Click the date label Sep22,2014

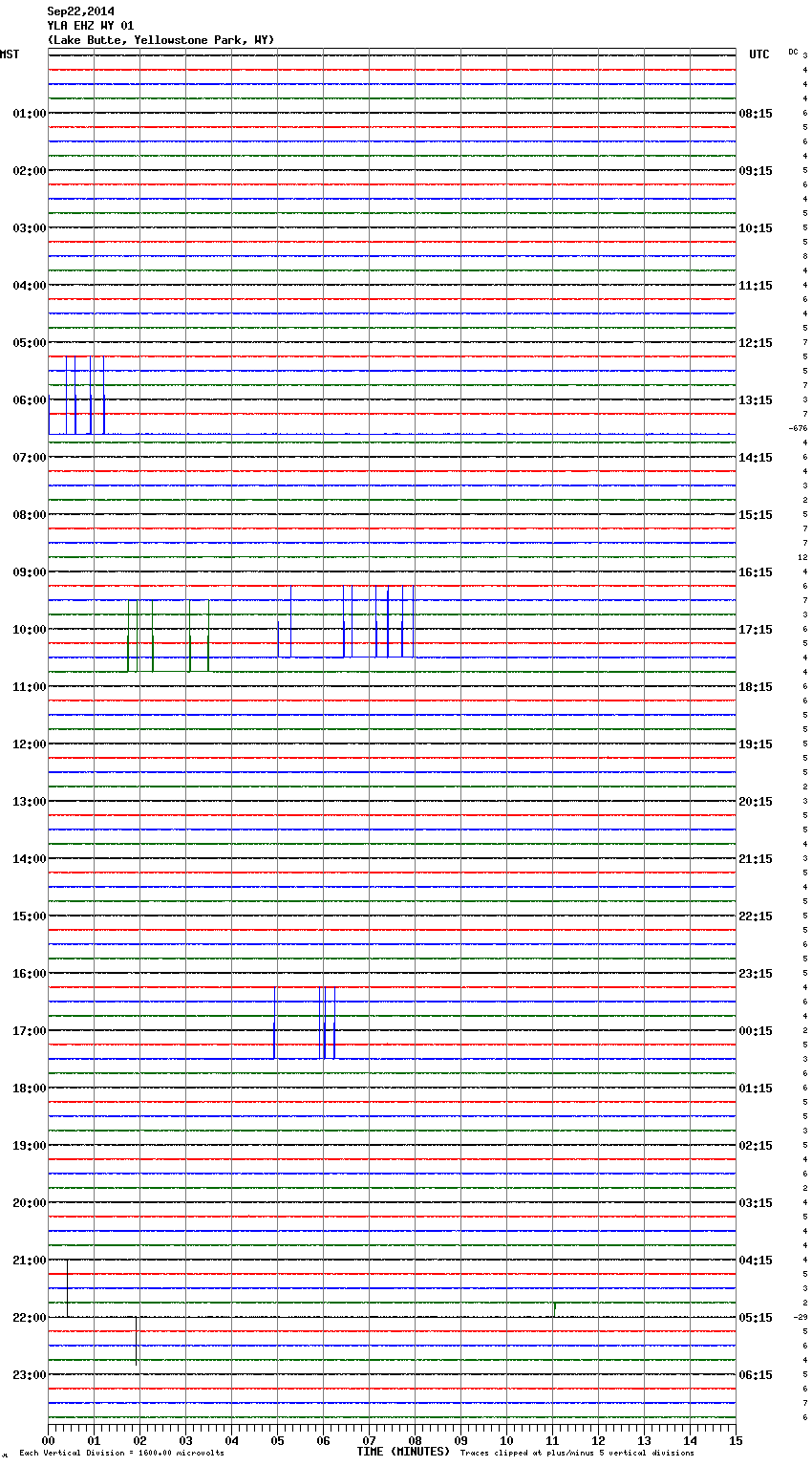coord(81,11)
